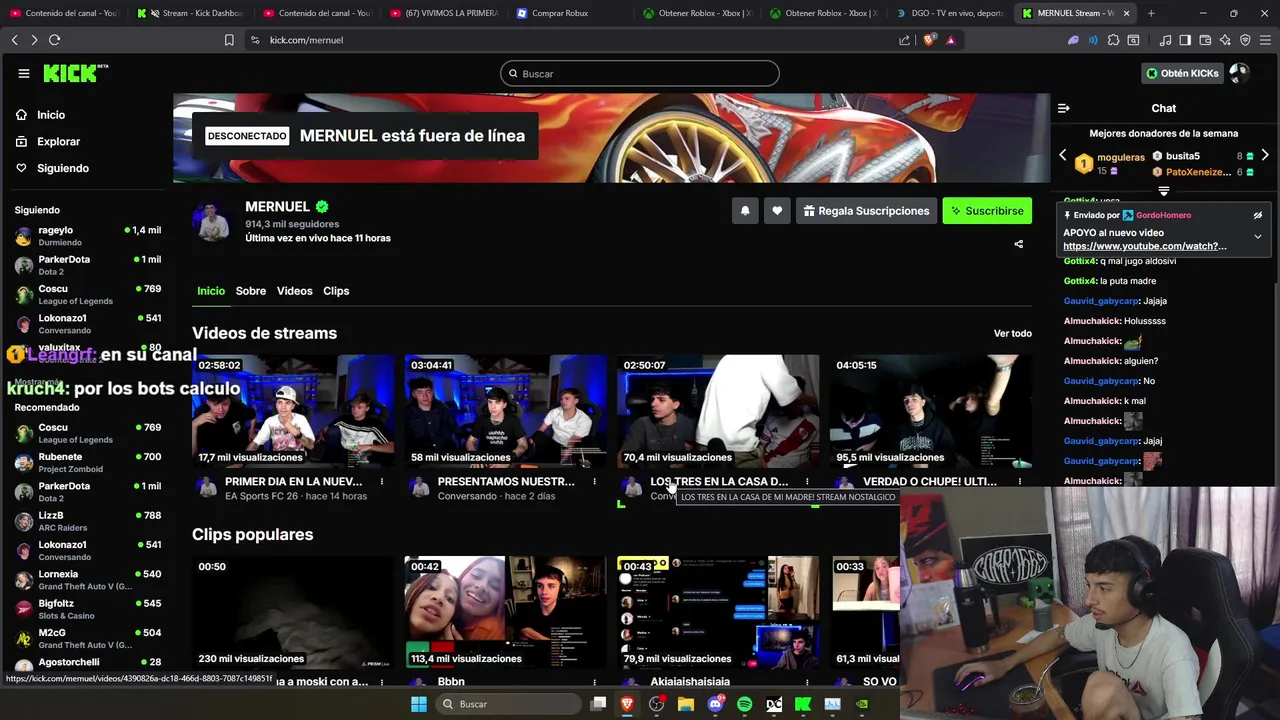
Task: Open Rubenete in Recomendado list
Action: (x=87, y=462)
